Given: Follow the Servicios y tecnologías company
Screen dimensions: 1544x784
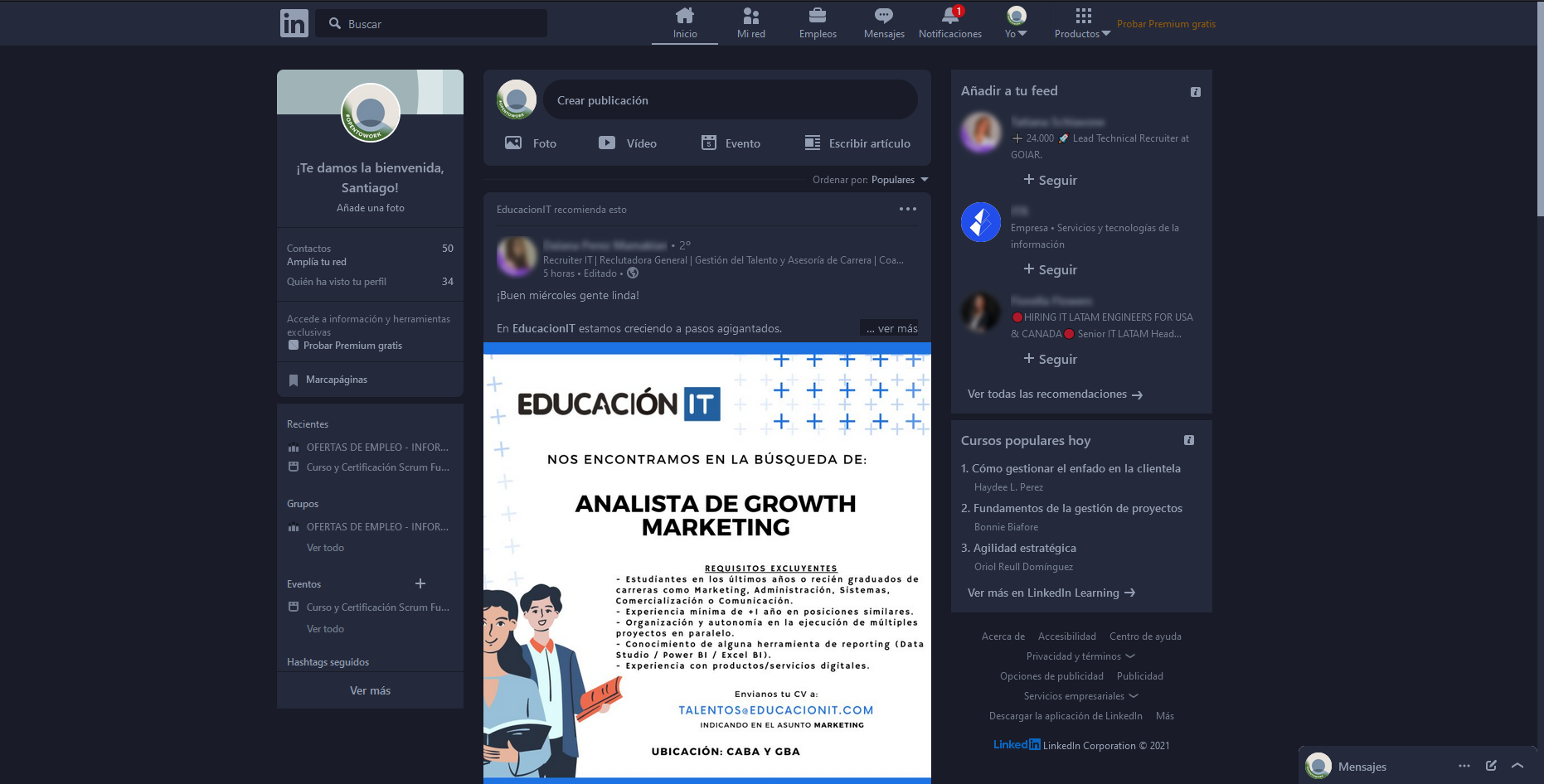Looking at the screenshot, I should [1051, 269].
